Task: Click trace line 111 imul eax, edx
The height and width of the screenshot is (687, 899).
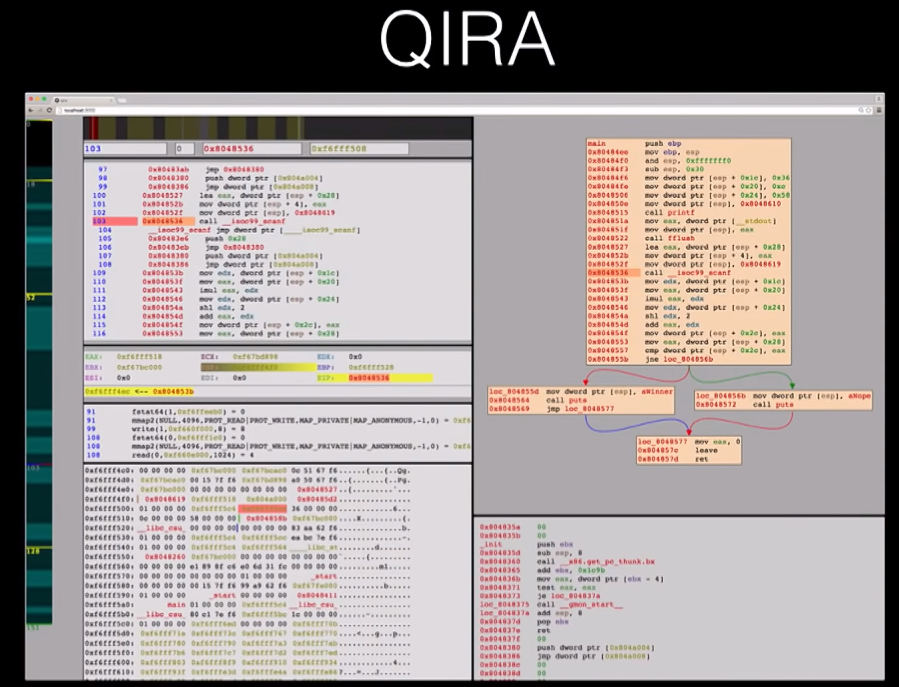Action: [174, 290]
